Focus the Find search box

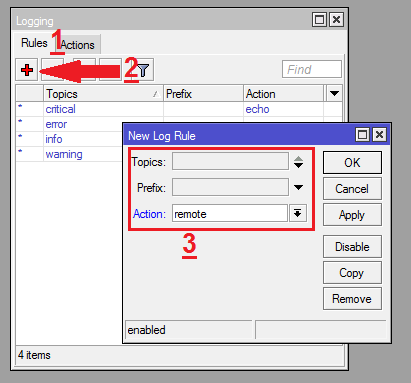click(312, 69)
